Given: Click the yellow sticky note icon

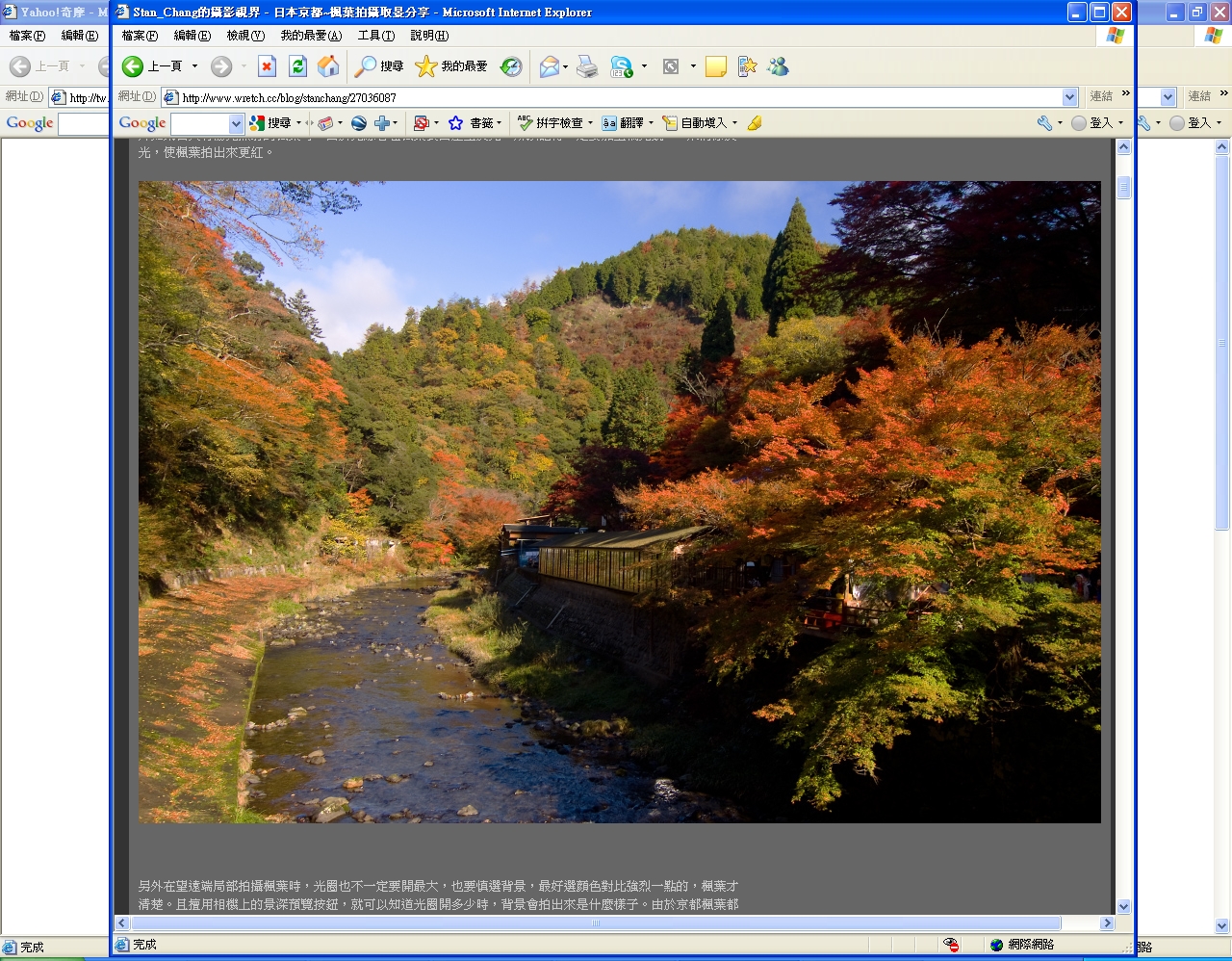Looking at the screenshot, I should [715, 66].
